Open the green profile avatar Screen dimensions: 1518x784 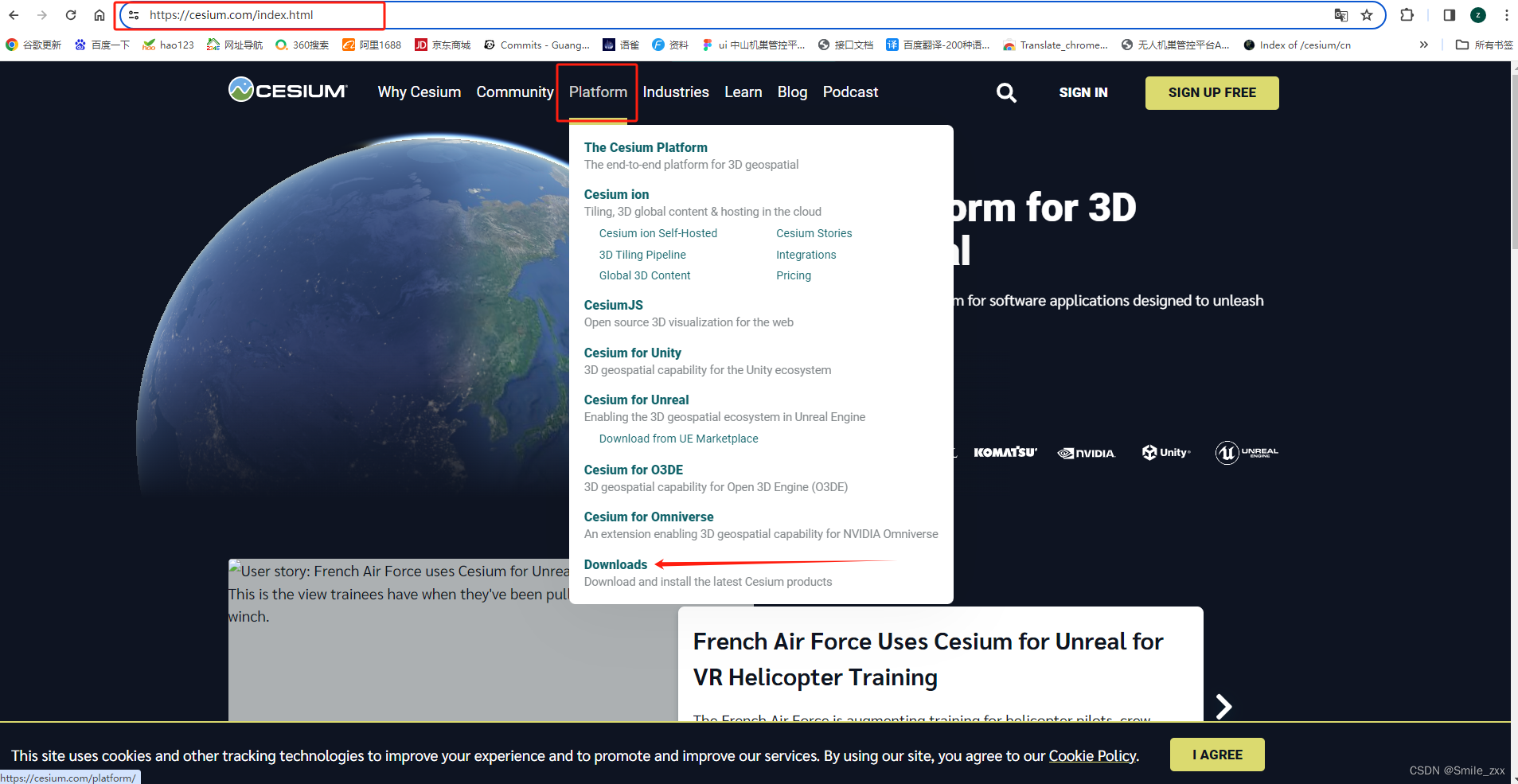(1478, 15)
